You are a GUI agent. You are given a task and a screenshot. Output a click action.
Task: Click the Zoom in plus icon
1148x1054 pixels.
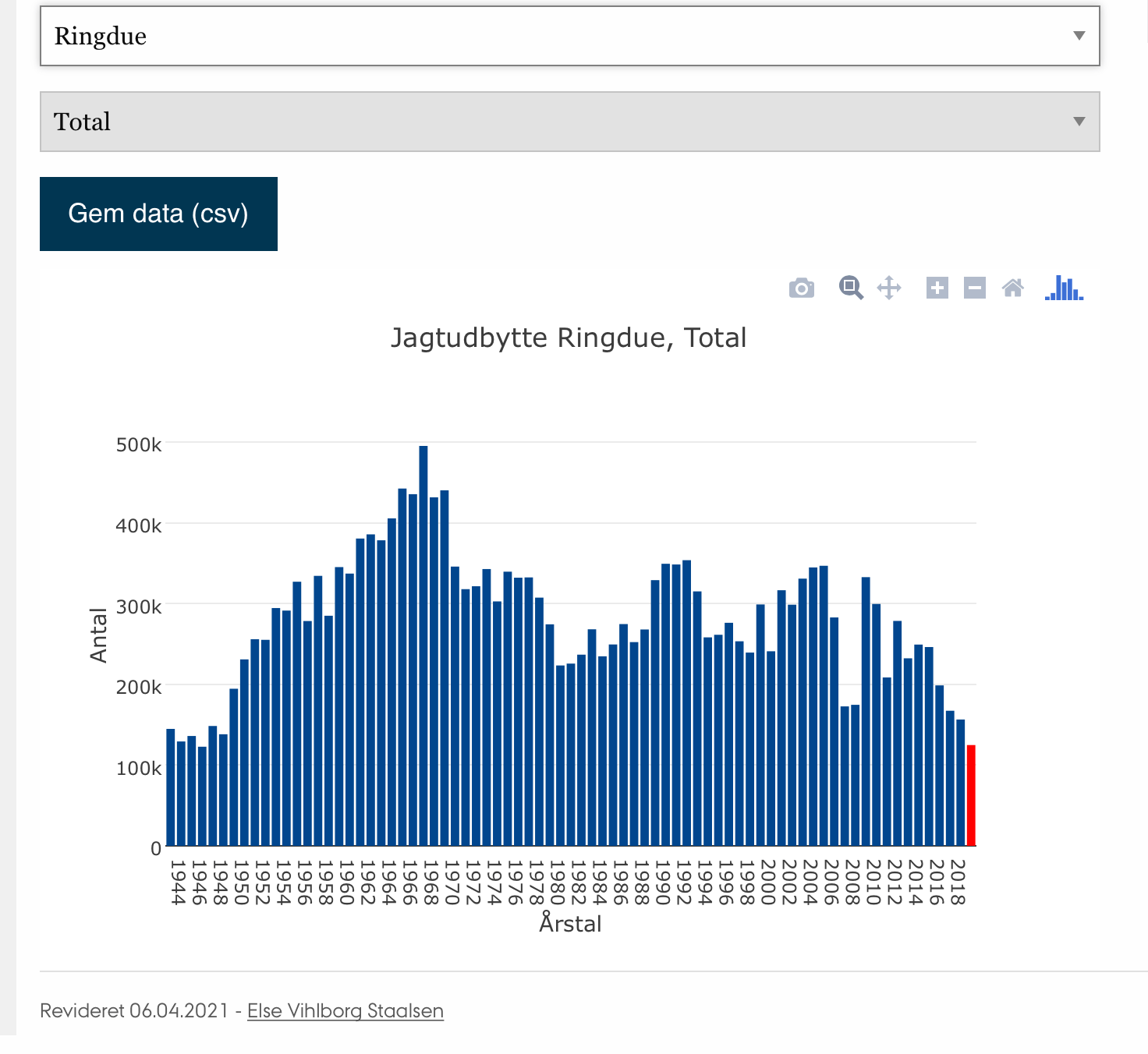click(x=937, y=288)
